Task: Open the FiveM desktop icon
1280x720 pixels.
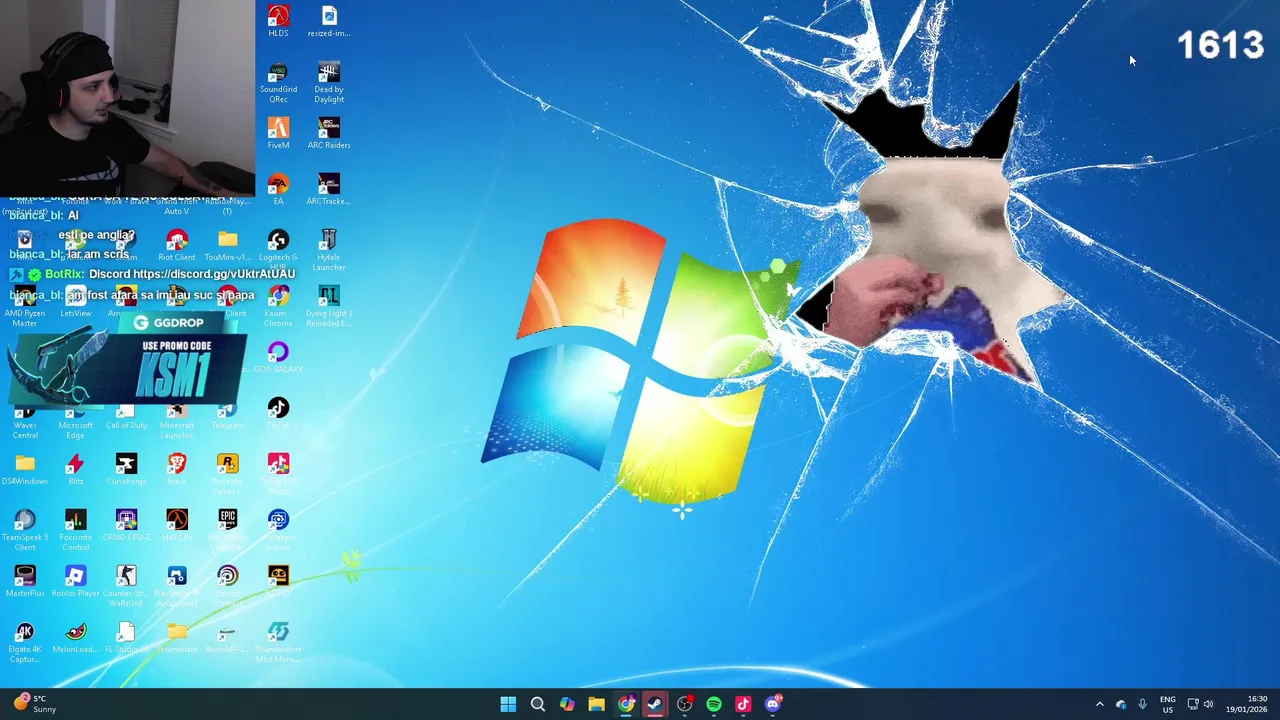Action: coord(278,133)
